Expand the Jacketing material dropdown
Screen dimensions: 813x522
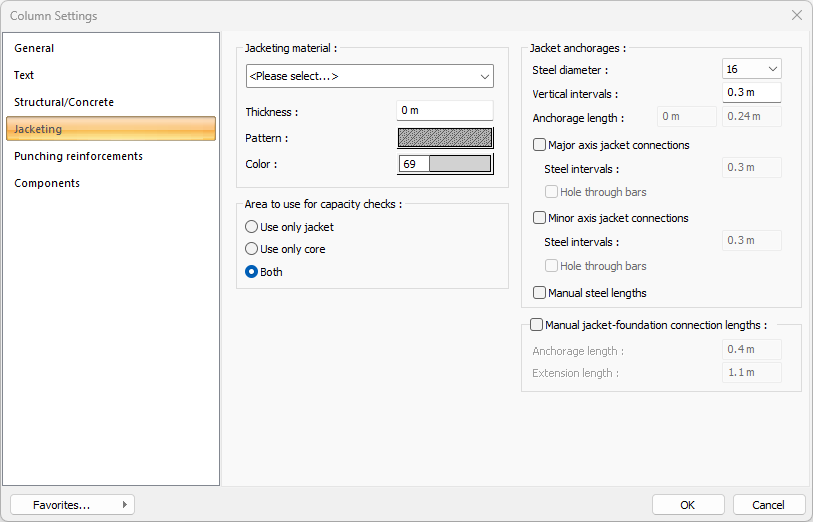tap(369, 76)
